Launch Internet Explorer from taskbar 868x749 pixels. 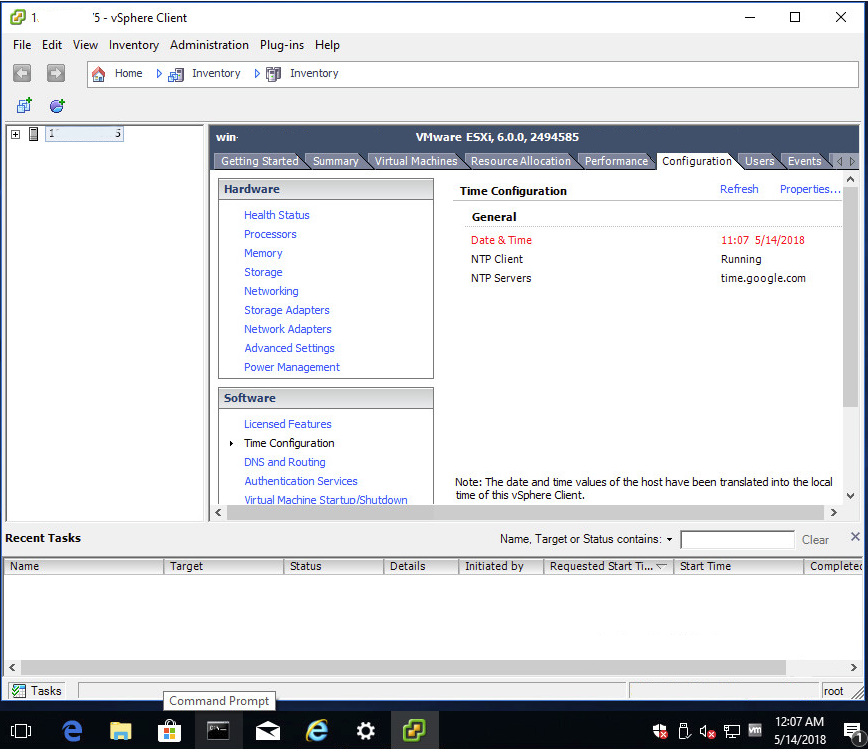[317, 731]
